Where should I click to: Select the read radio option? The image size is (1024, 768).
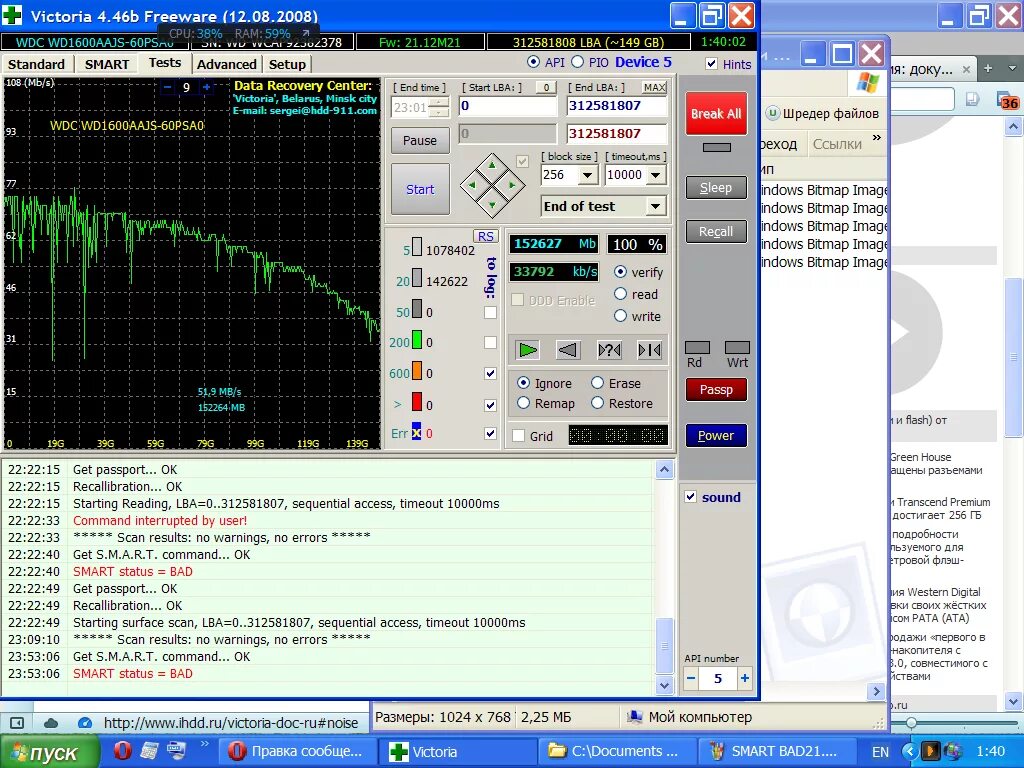pos(620,294)
